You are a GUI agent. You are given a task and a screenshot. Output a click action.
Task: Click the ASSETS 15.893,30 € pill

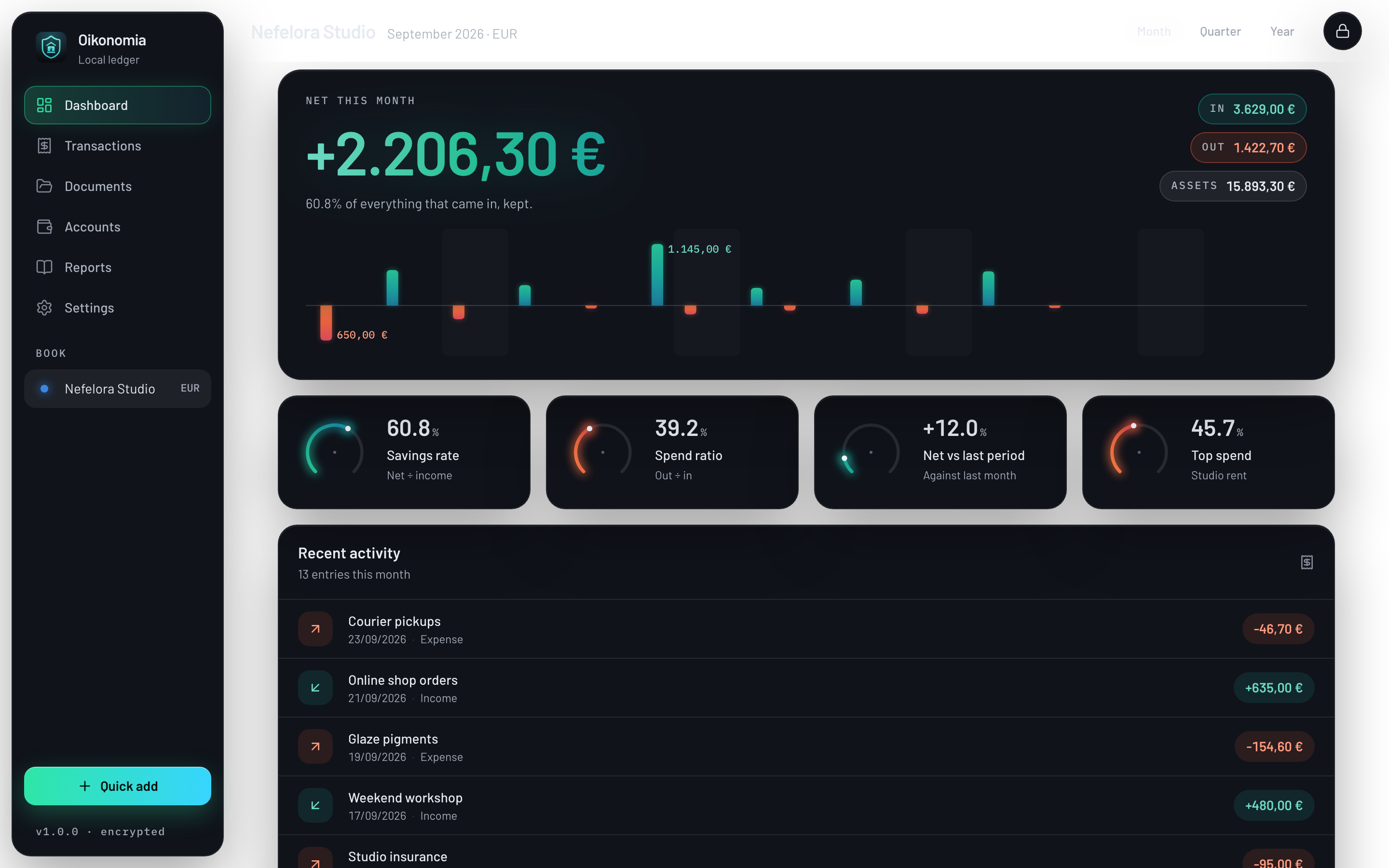coord(1232,186)
